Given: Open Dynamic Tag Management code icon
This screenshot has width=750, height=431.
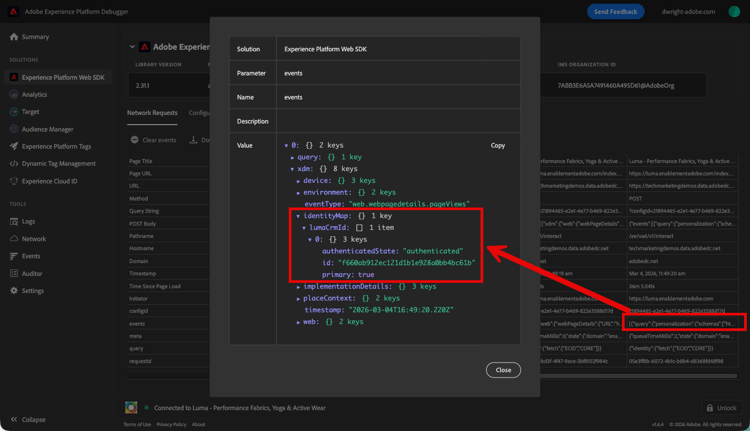Looking at the screenshot, I should click(x=14, y=164).
